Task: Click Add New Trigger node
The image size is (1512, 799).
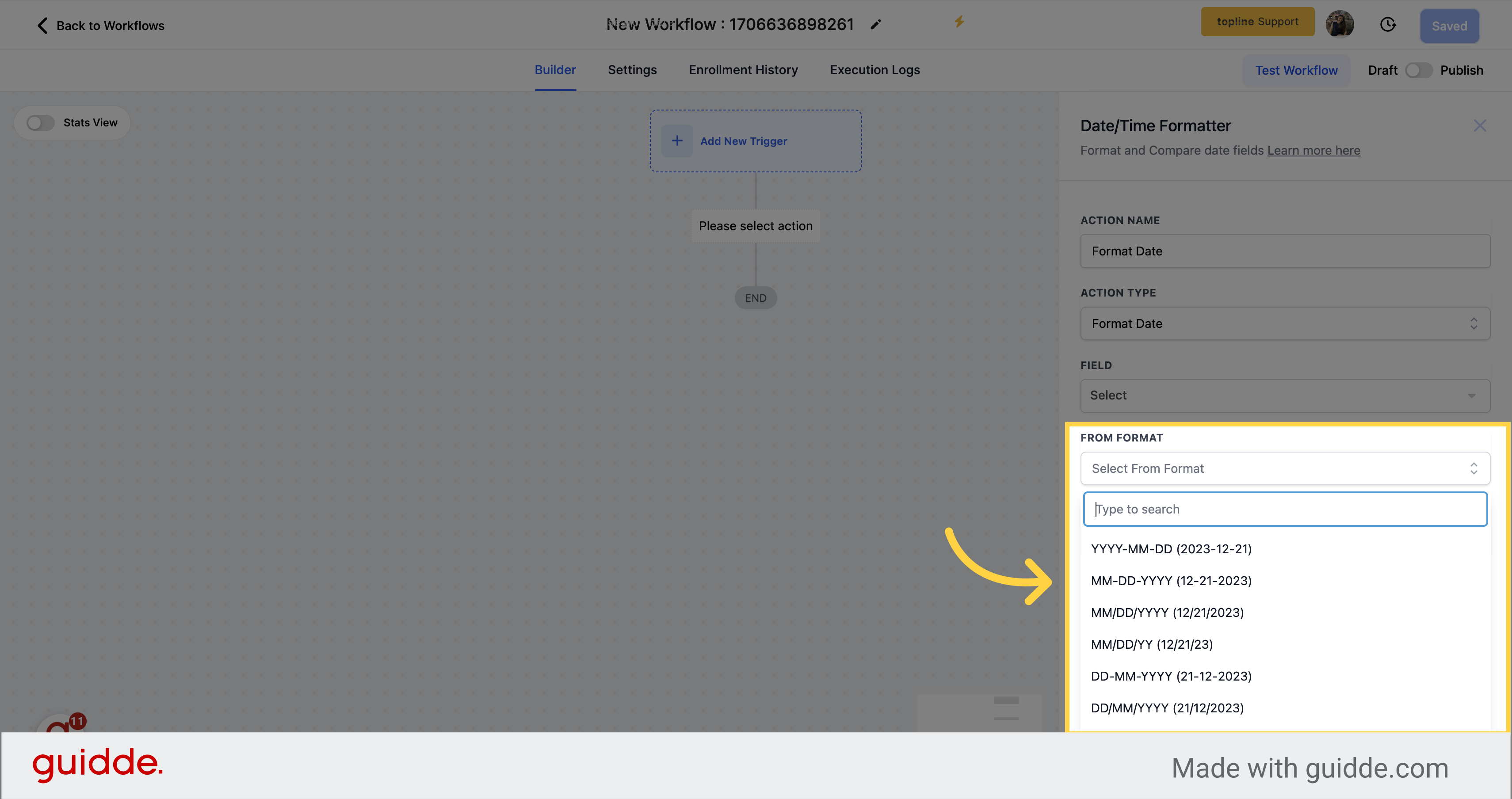Action: [x=756, y=141]
